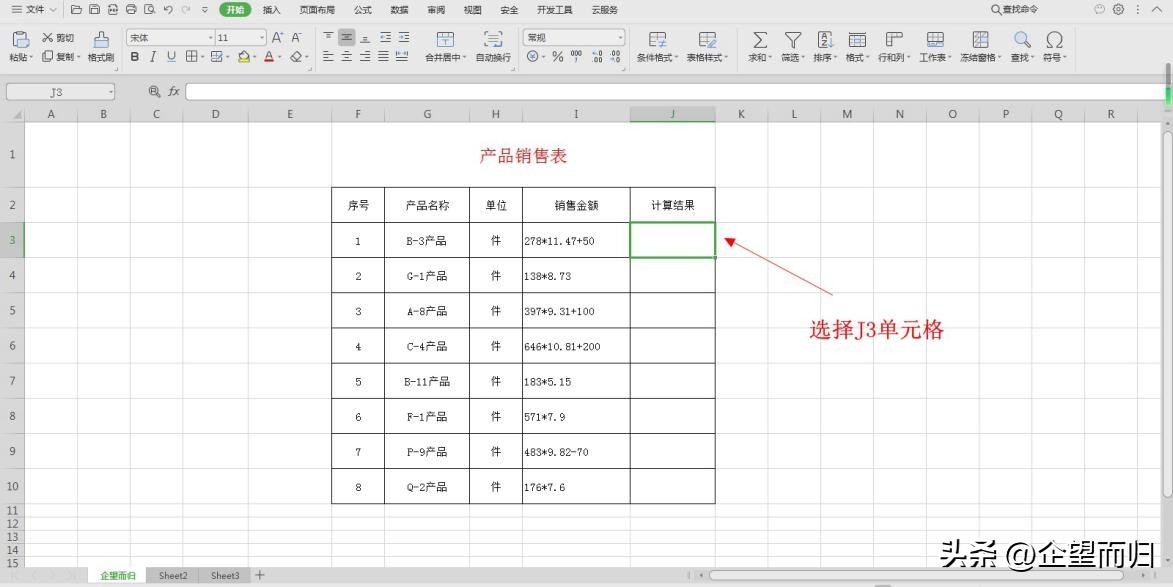Expand the 文件 menu arrow
This screenshot has width=1173, height=587.
coord(53,10)
